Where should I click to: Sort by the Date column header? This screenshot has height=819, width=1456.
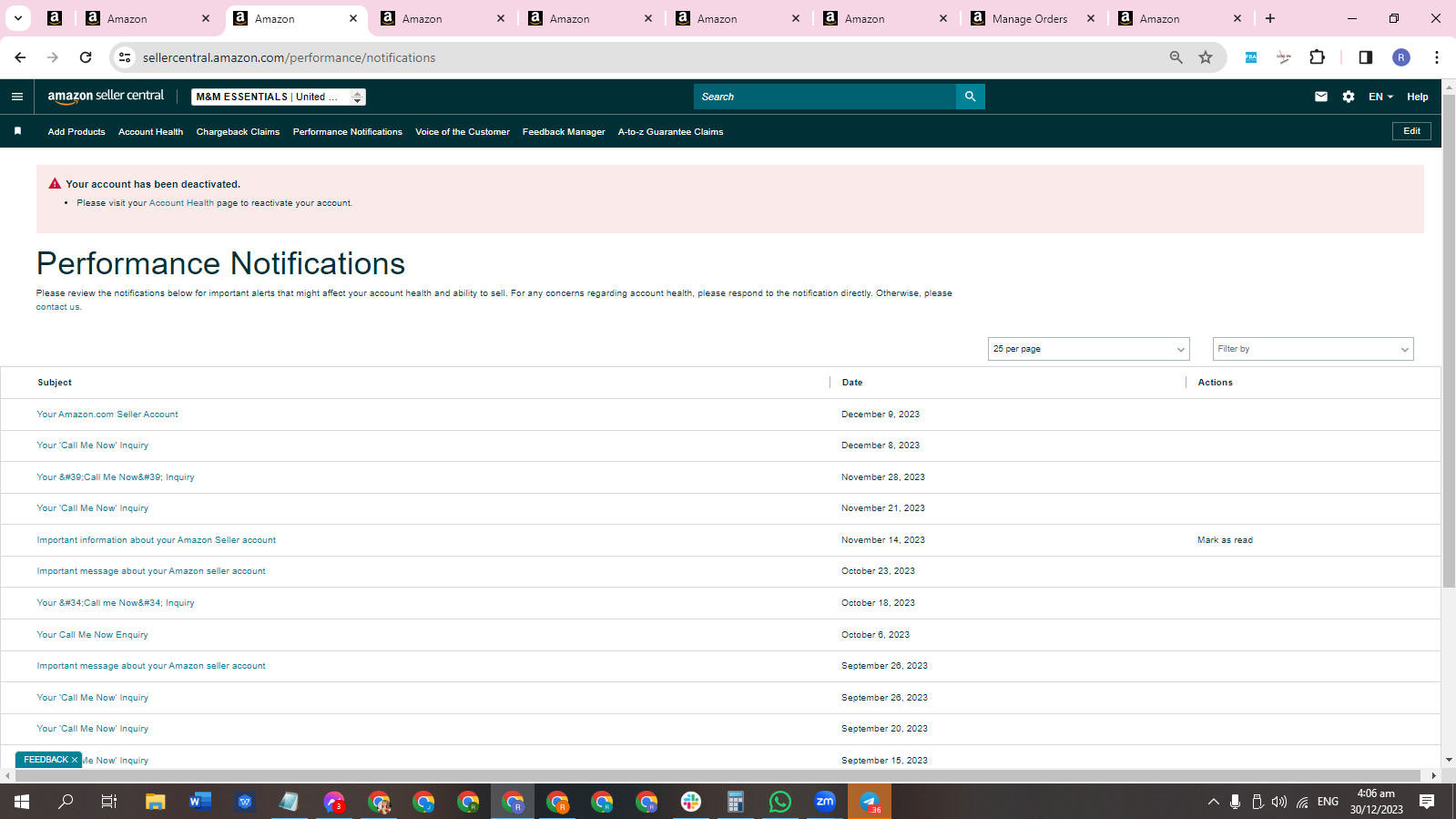click(x=852, y=383)
